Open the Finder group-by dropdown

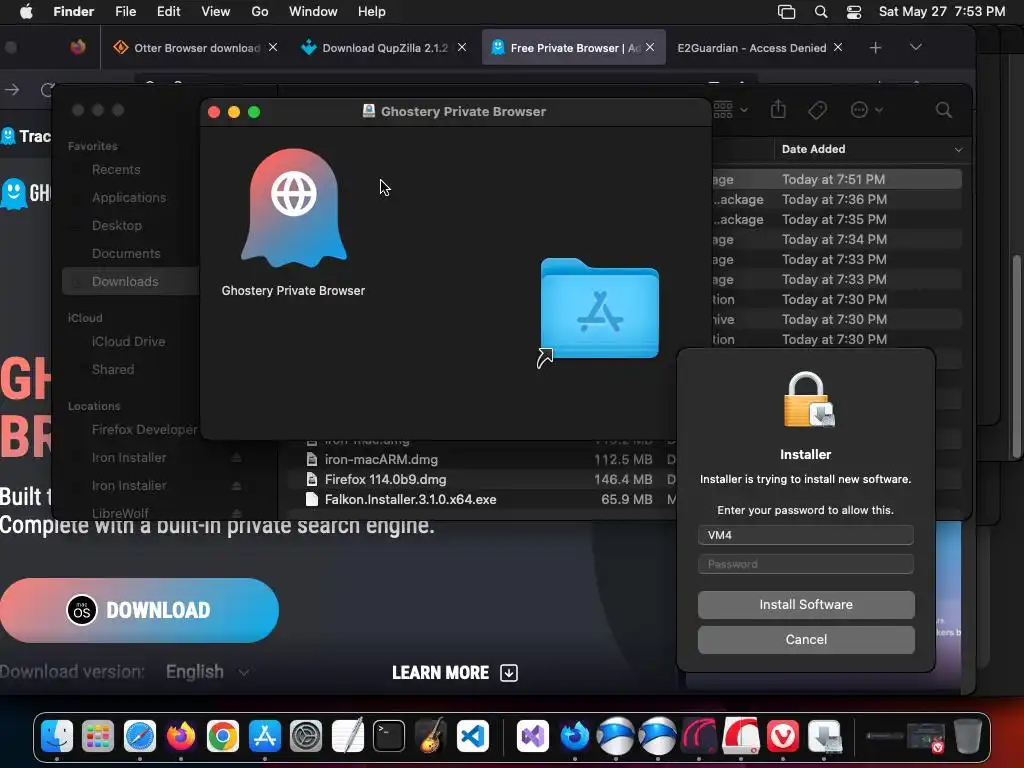point(730,110)
